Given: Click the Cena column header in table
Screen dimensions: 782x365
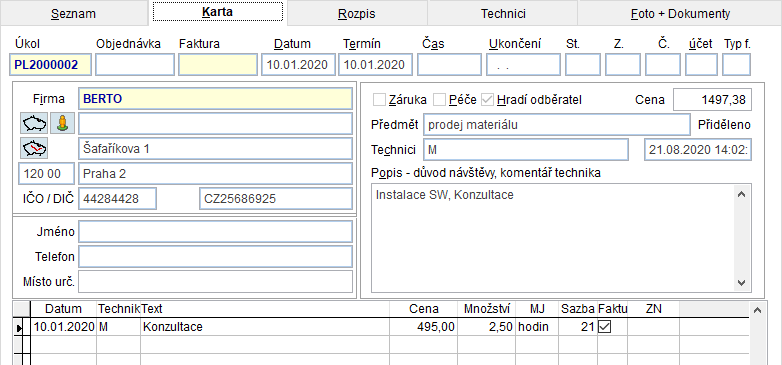Looking at the screenshot, I should pos(423,309).
